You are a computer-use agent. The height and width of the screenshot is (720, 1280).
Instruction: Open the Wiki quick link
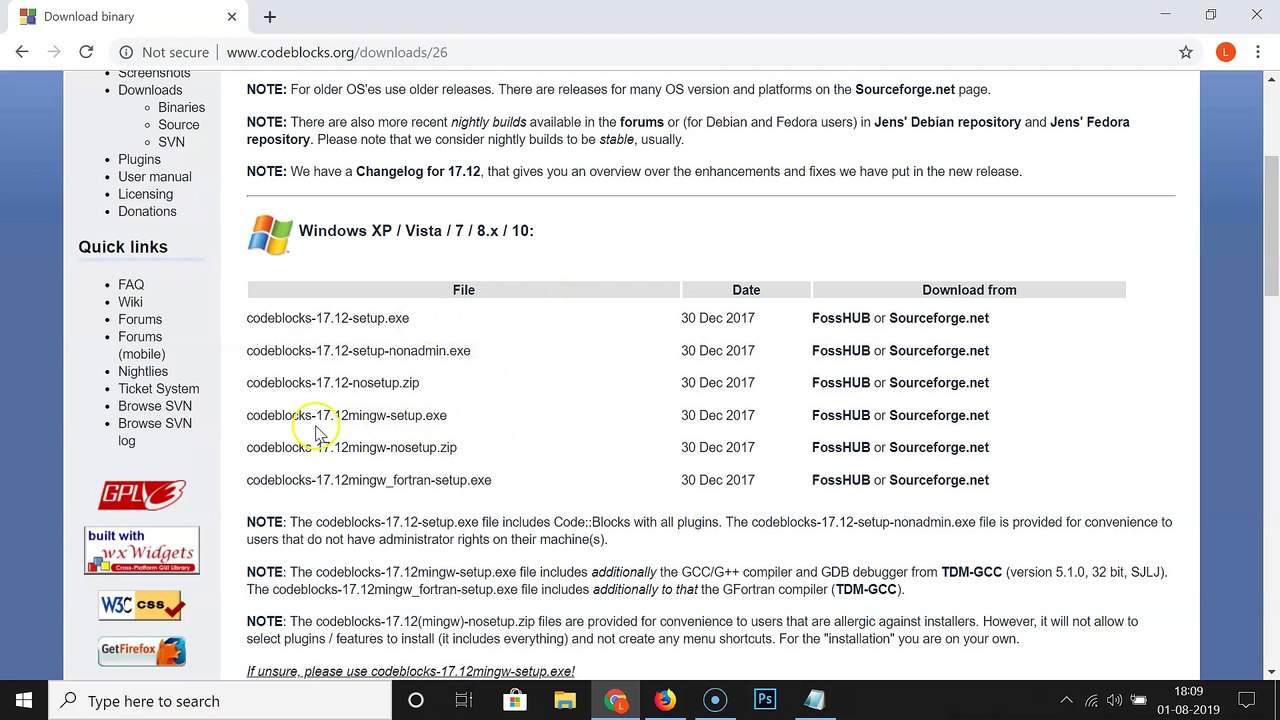point(130,302)
